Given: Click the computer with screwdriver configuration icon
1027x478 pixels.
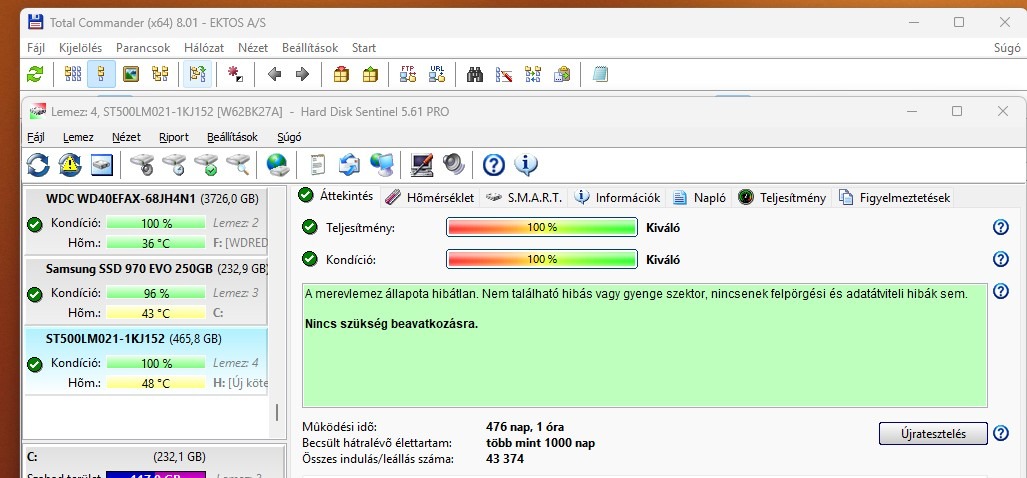Looking at the screenshot, I should [x=422, y=164].
